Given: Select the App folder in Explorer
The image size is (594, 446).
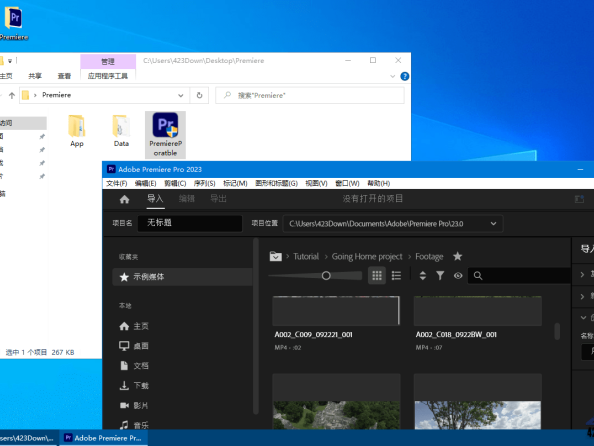Looking at the screenshot, I should [77, 131].
